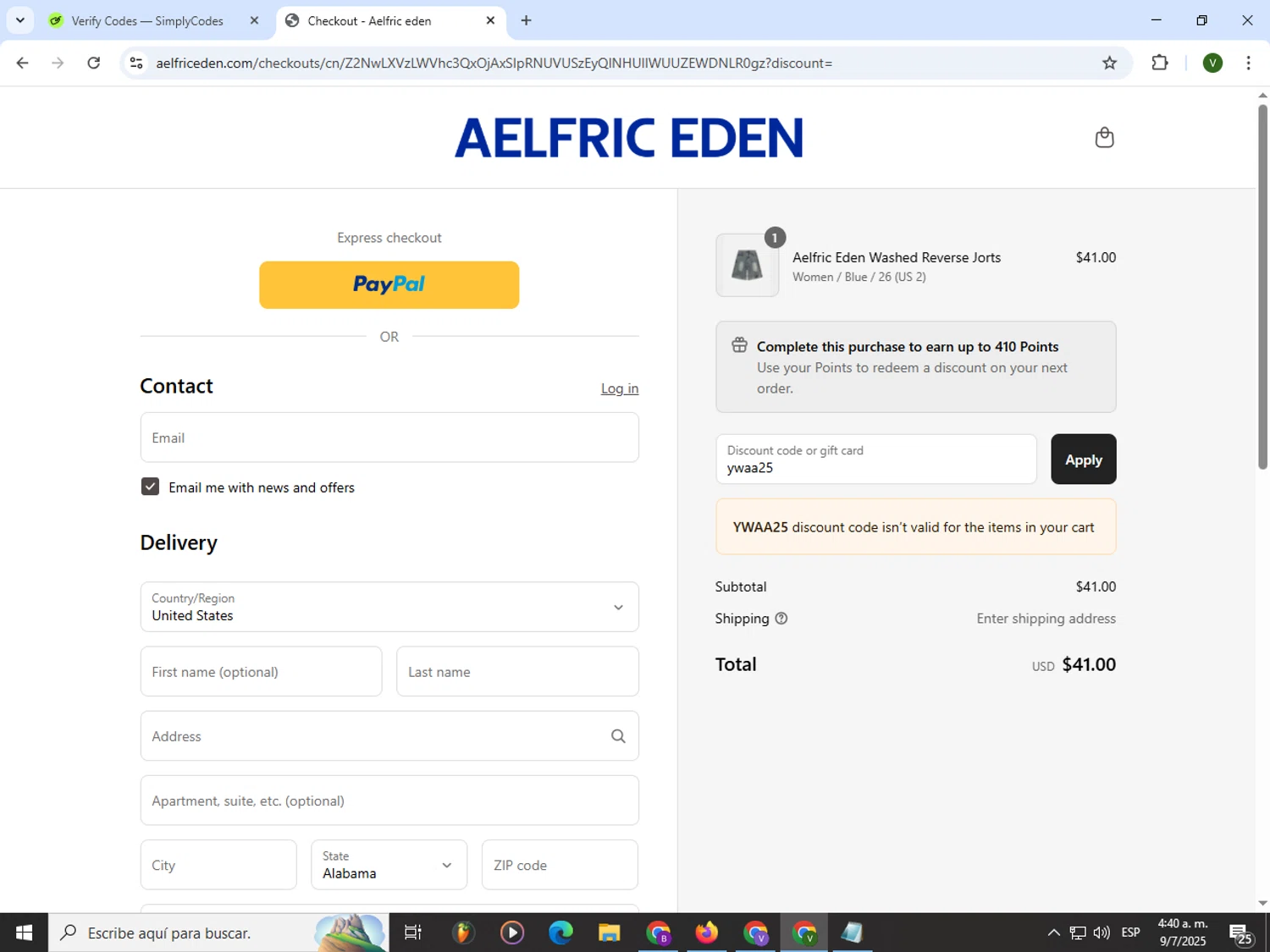Uncheck Email me with news and offers

[x=150, y=487]
